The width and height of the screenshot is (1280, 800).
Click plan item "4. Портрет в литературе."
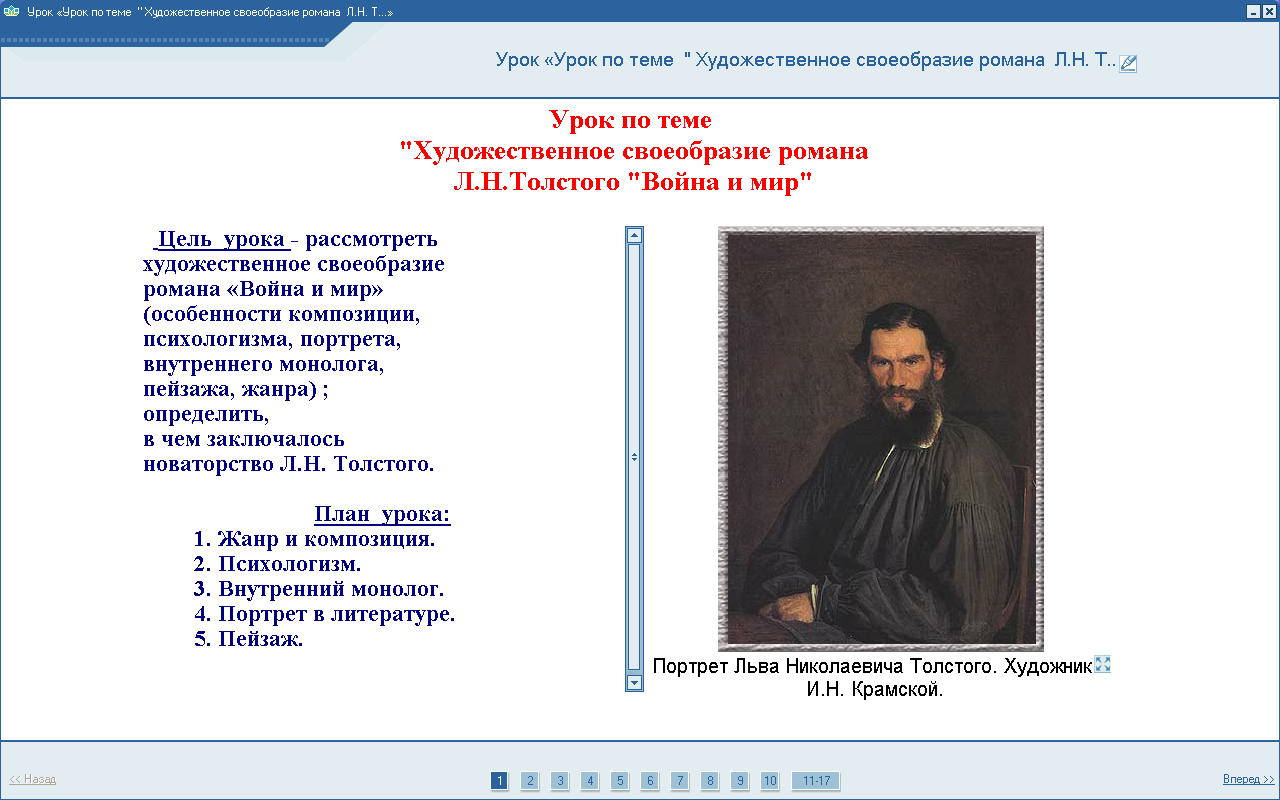point(325,615)
